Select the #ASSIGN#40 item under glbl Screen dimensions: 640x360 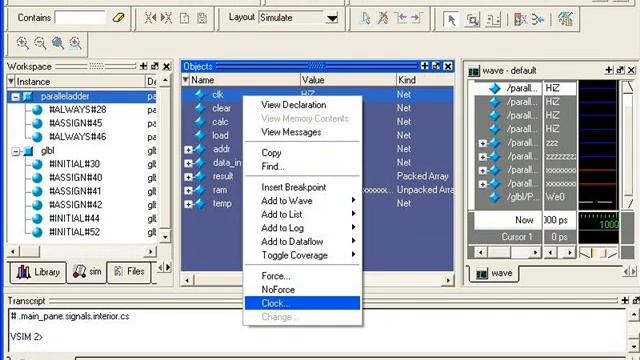click(76, 178)
